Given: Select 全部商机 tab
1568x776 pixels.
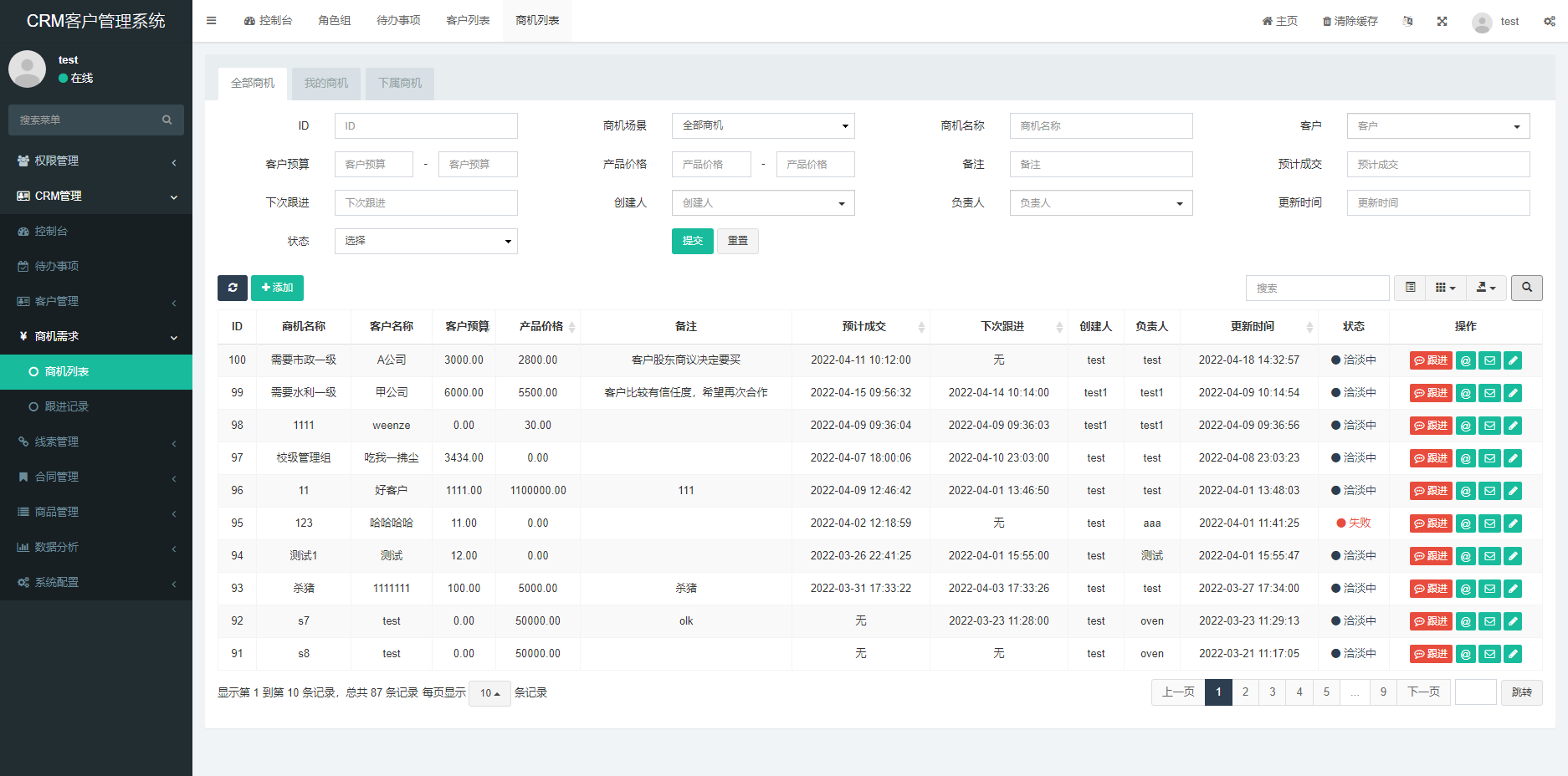Looking at the screenshot, I should (x=253, y=84).
